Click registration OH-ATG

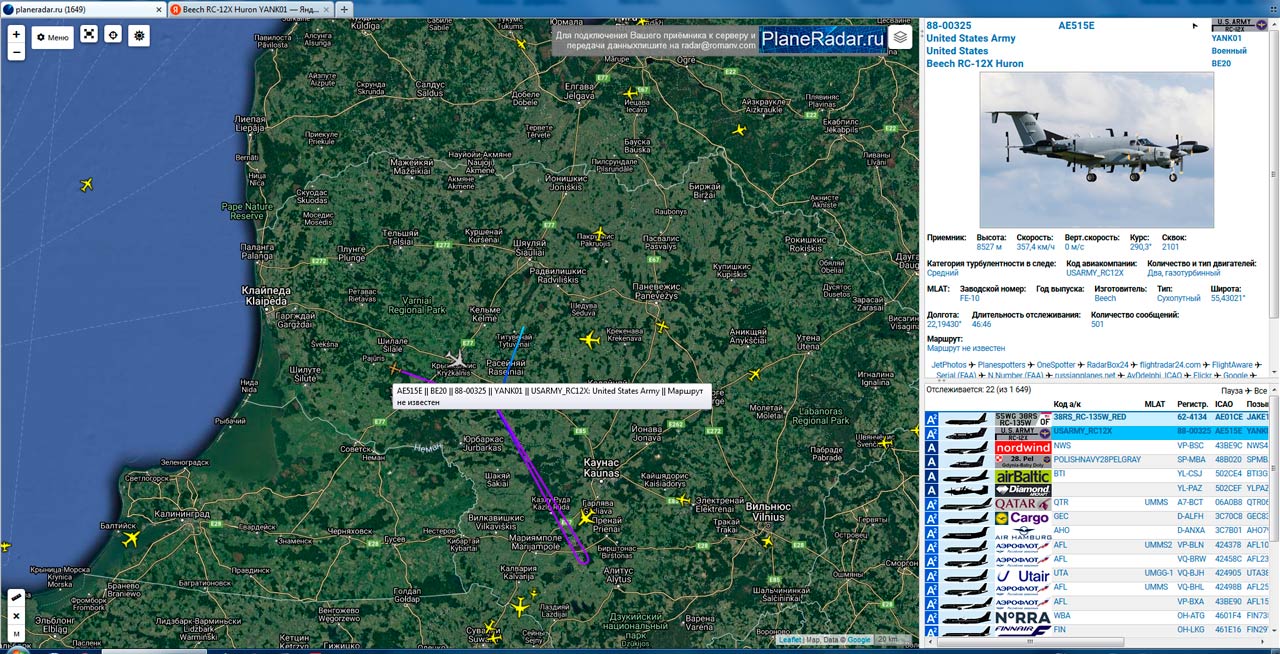(x=1192, y=616)
